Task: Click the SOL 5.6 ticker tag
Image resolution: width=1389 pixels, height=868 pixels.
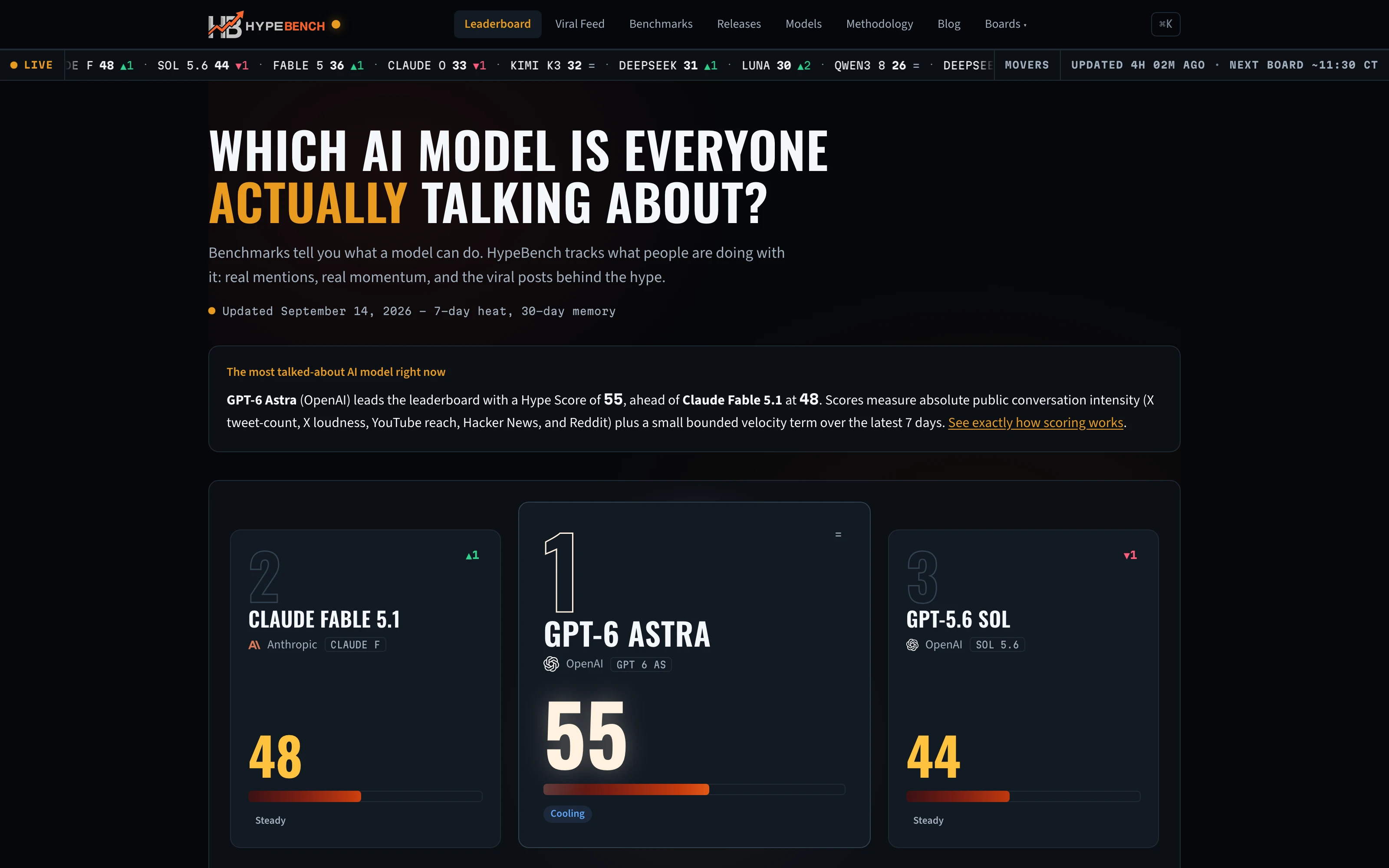Action: click(x=997, y=644)
